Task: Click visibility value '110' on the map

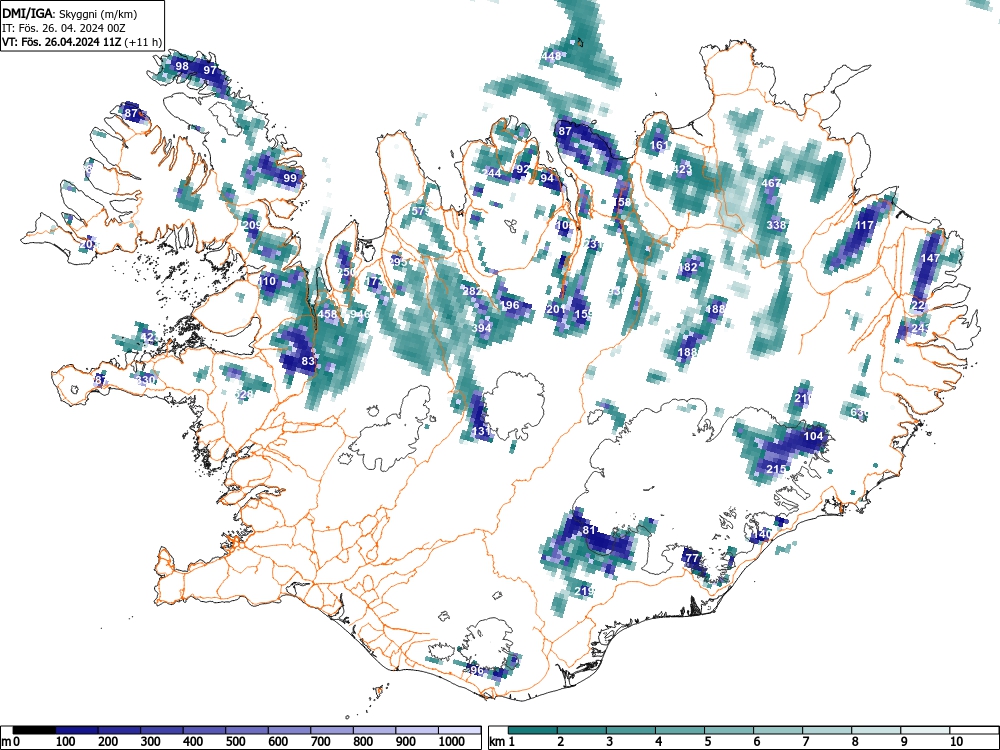Action: pyautogui.click(x=267, y=281)
